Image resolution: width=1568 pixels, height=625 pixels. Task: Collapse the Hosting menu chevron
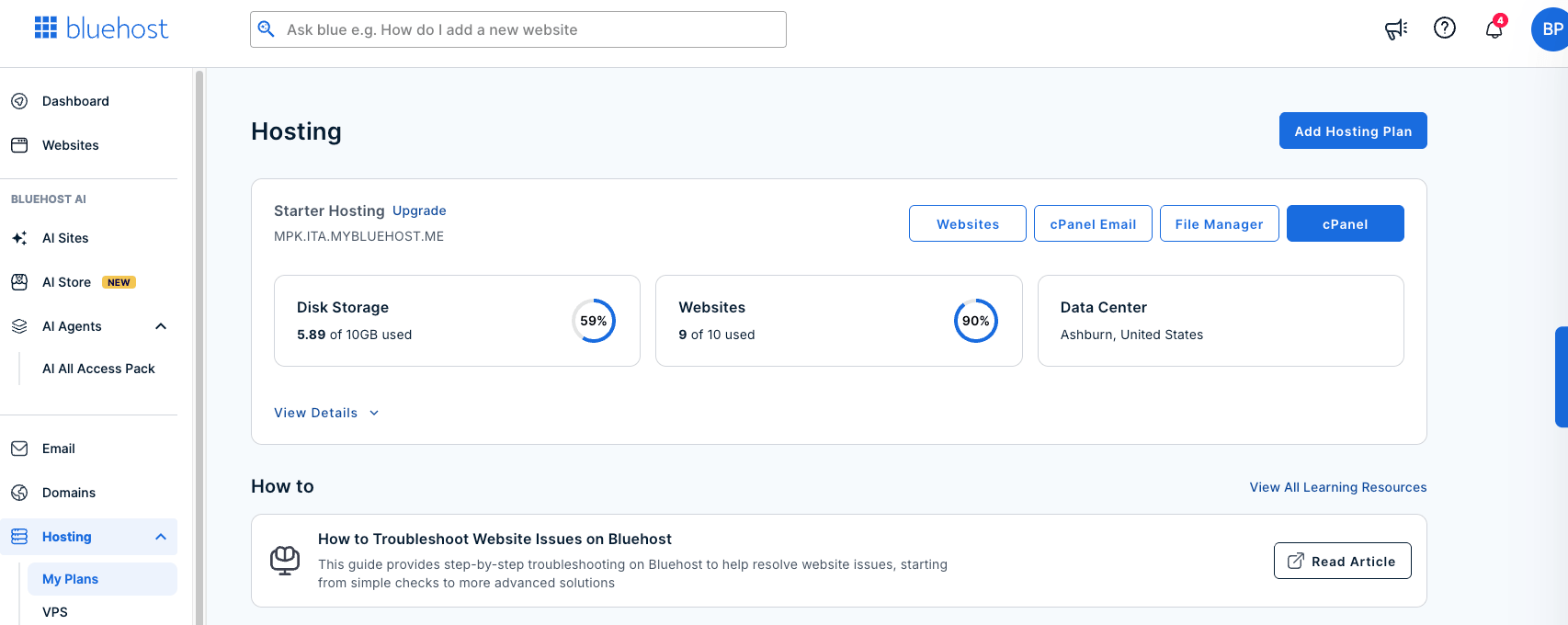click(x=161, y=537)
